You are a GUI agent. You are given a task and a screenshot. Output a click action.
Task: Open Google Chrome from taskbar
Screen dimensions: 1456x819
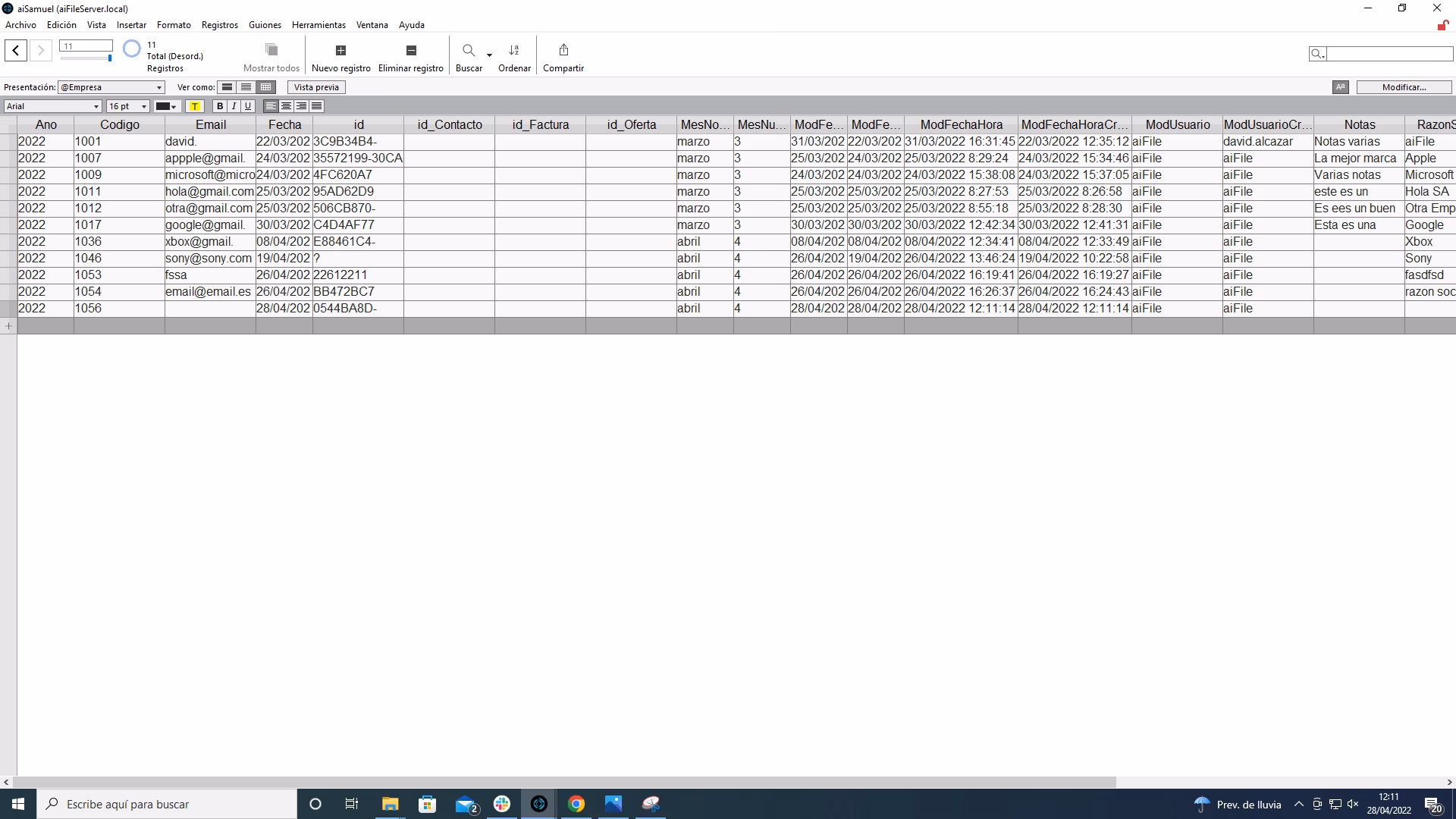coord(576,804)
